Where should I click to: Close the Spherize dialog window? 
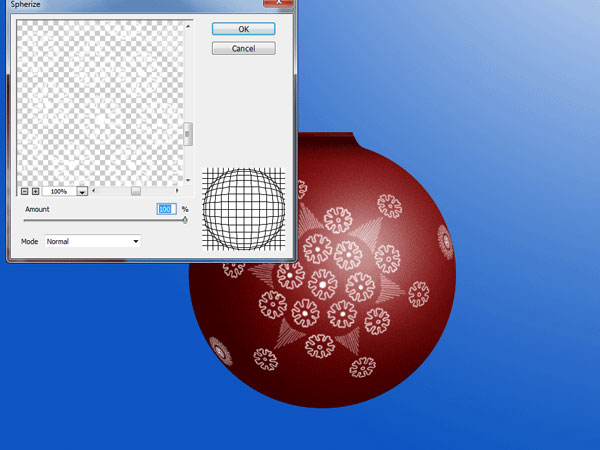coord(279,3)
